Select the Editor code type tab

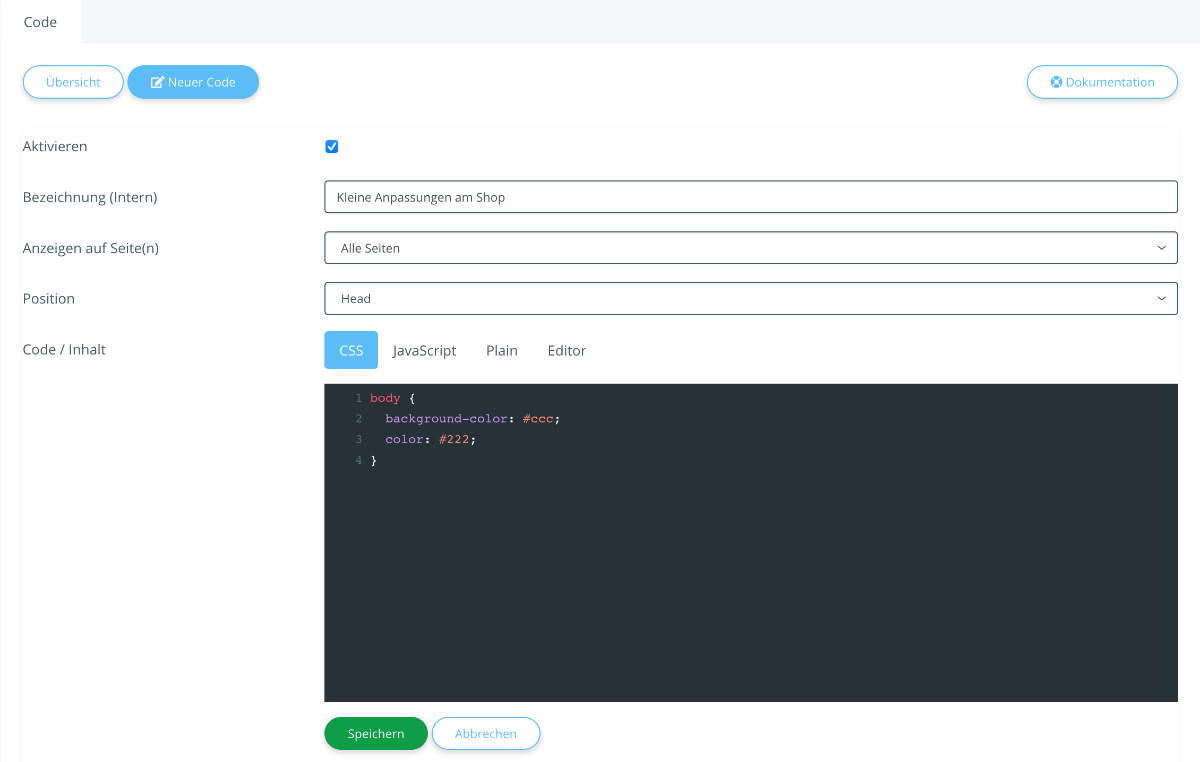(x=567, y=350)
